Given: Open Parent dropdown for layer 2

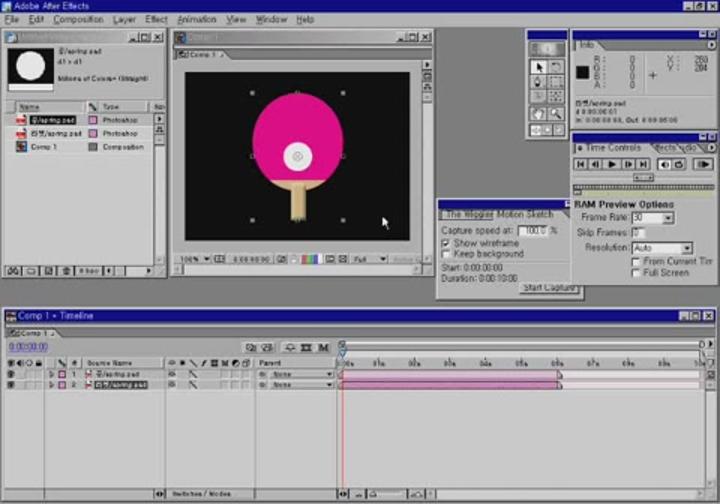Looking at the screenshot, I should pos(301,385).
